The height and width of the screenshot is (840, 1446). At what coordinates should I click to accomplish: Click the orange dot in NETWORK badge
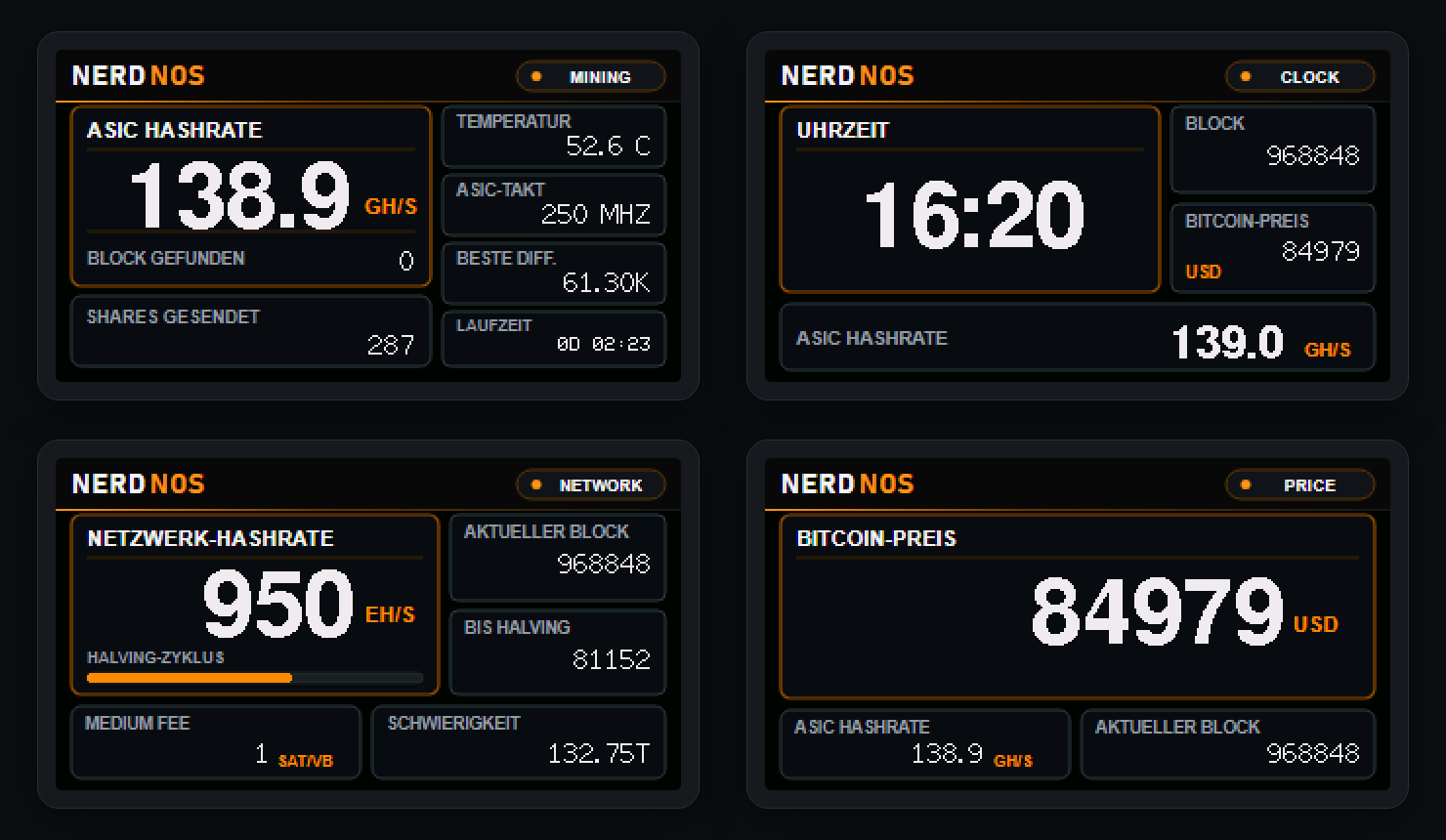coord(536,484)
